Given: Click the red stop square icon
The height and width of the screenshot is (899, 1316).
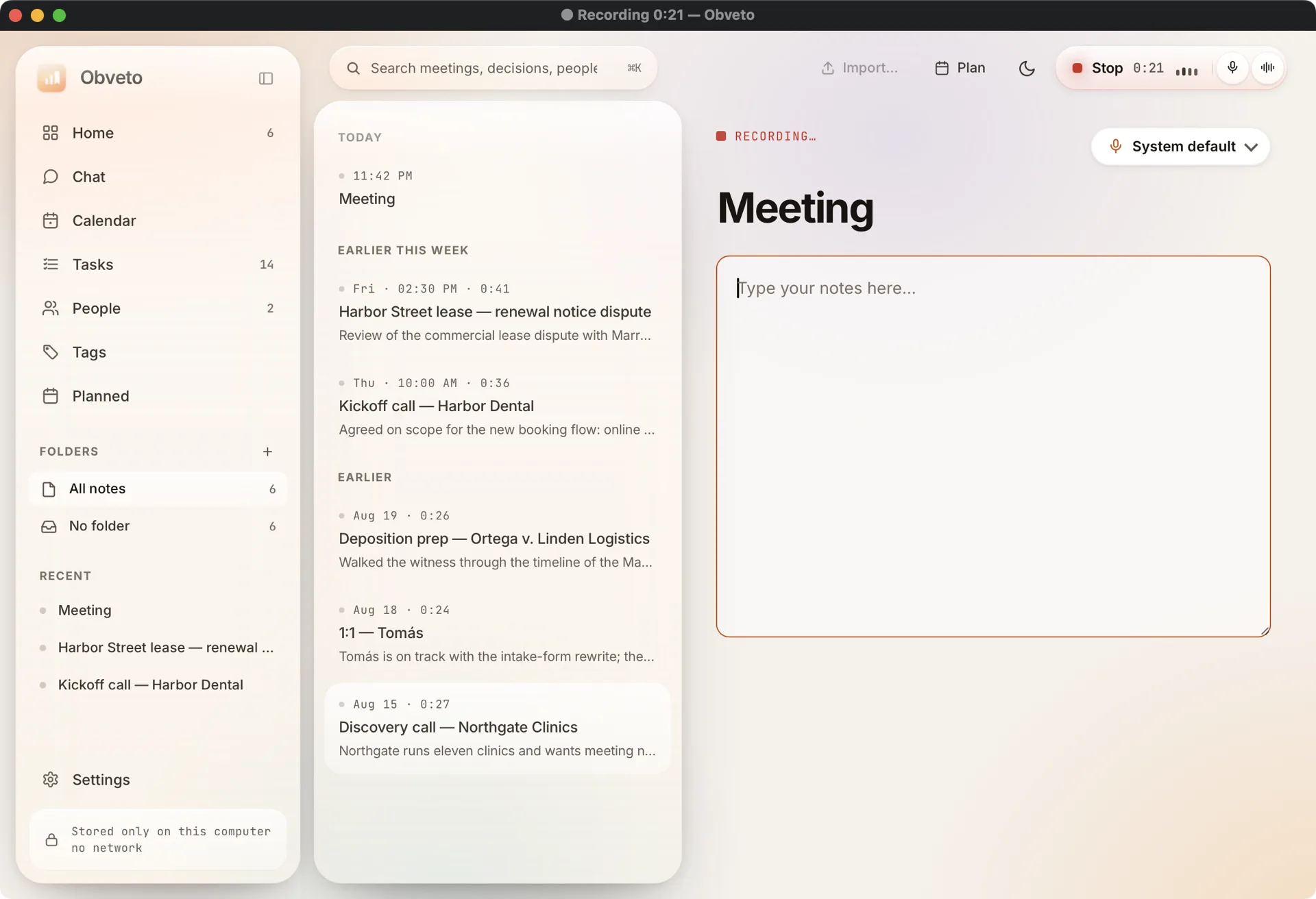Looking at the screenshot, I should [x=1077, y=68].
